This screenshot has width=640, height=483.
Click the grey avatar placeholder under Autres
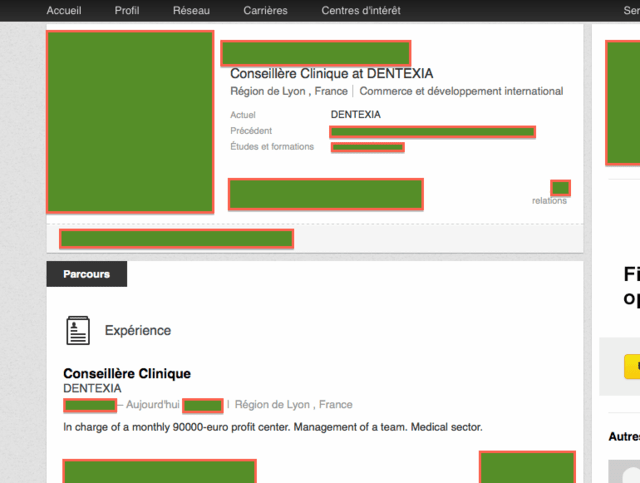coord(625,471)
